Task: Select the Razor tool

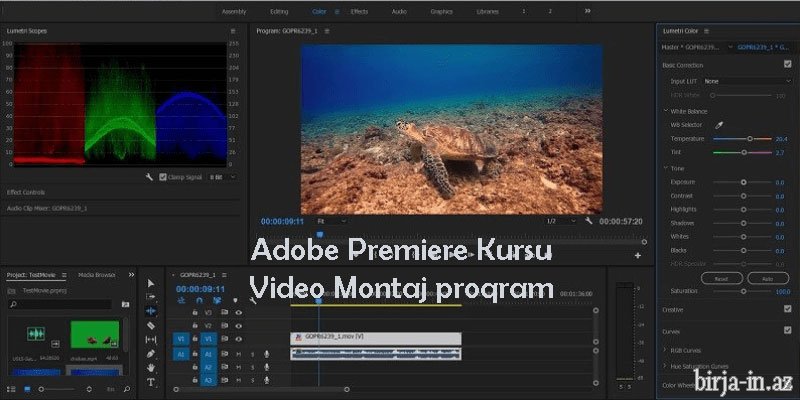Action: 151,325
